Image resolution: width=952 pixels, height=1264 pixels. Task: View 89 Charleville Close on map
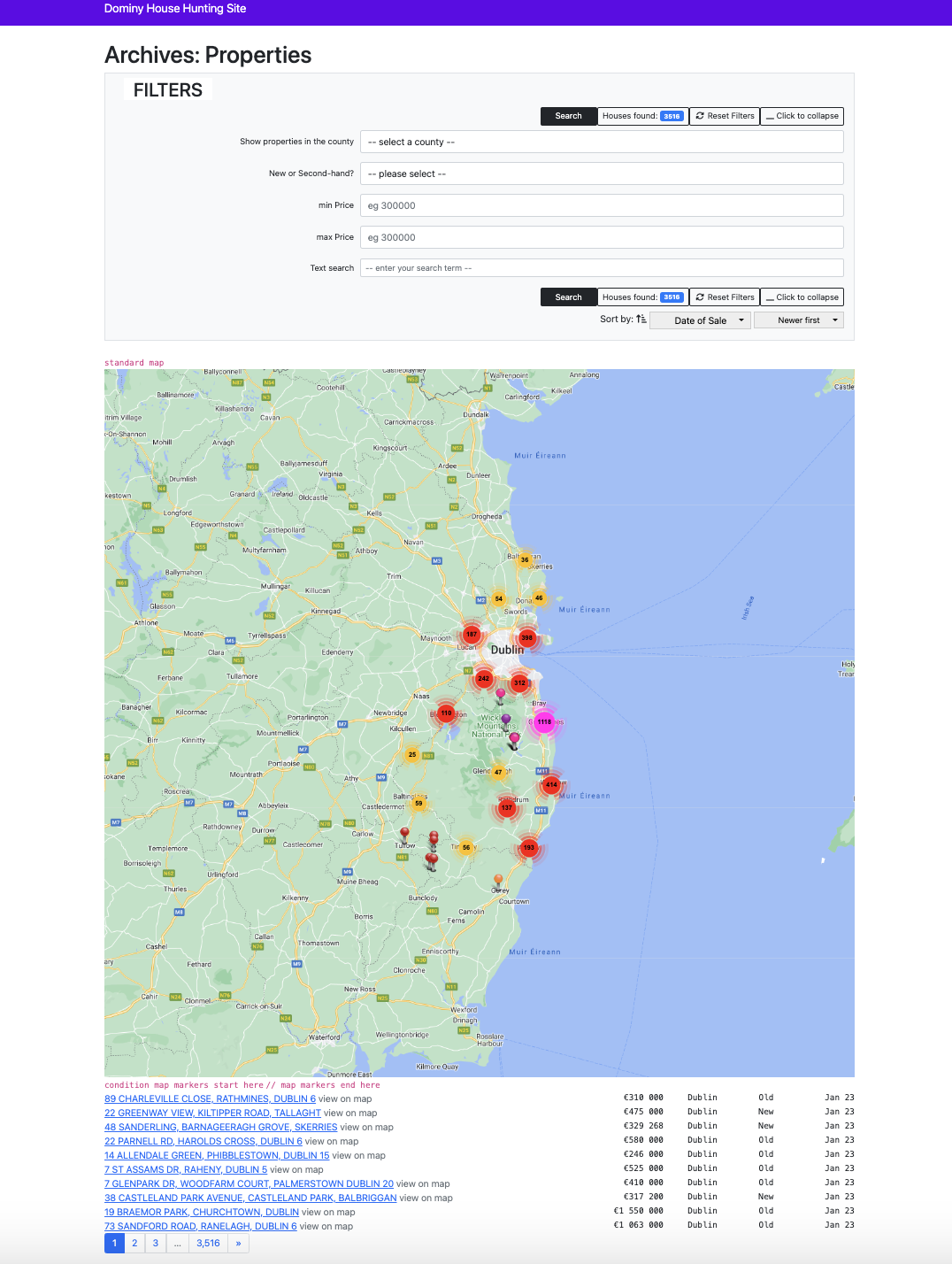[345, 1098]
